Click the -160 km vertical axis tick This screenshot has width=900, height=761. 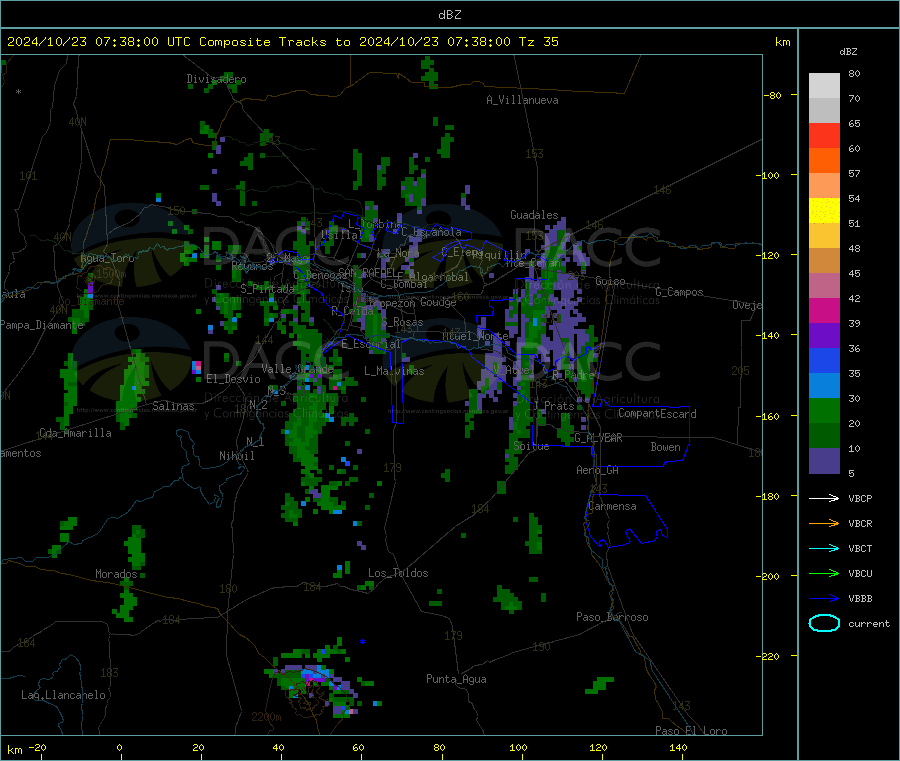(770, 416)
